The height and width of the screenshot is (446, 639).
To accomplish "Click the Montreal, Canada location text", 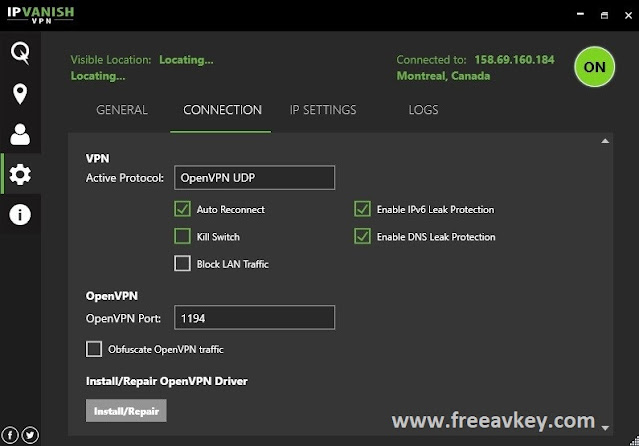I will pos(443,76).
